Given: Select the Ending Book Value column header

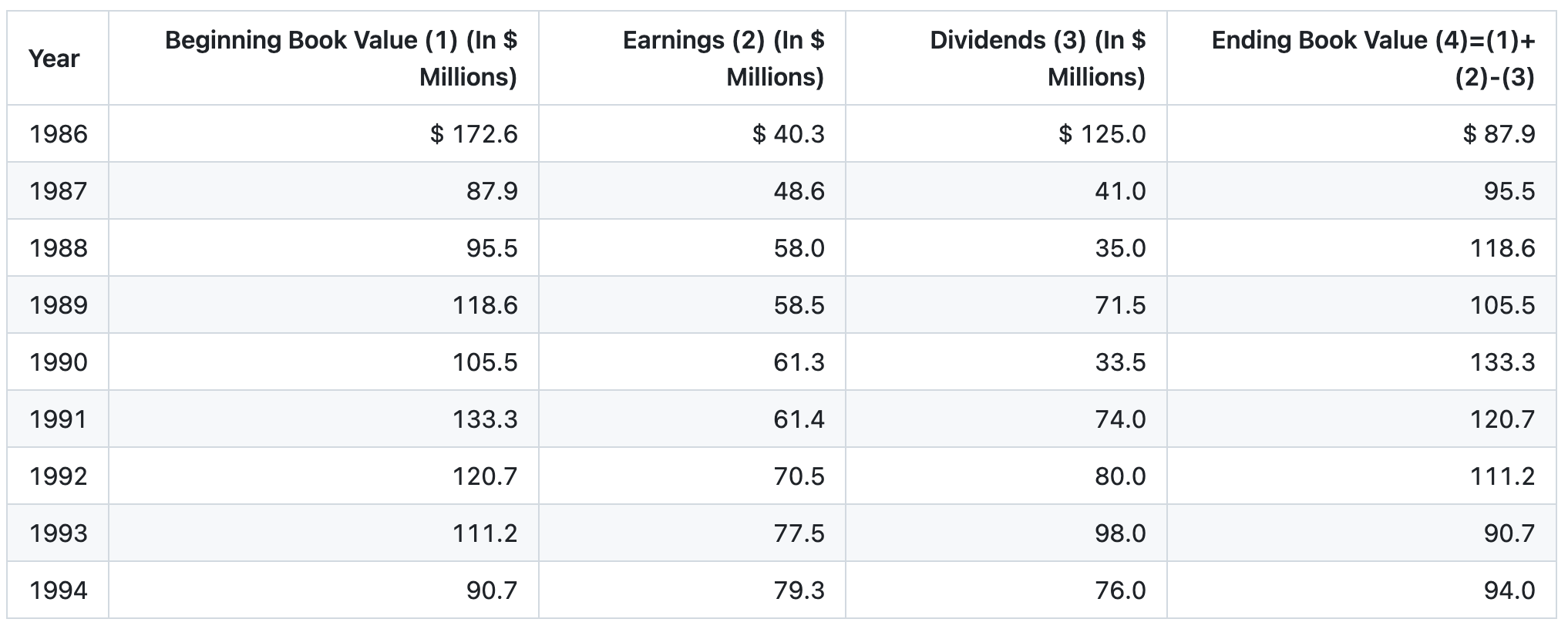Looking at the screenshot, I should (x=1373, y=59).
